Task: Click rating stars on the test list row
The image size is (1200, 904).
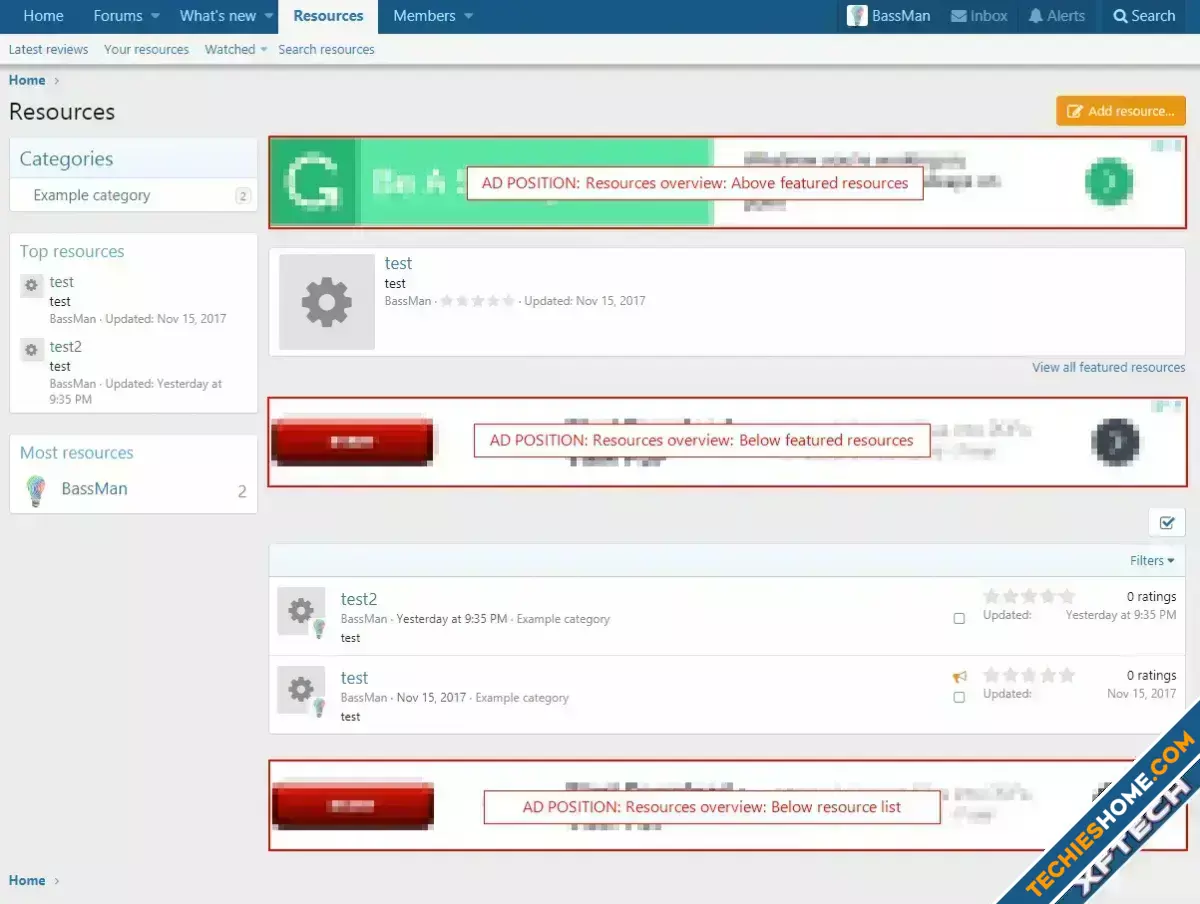Action: [1029, 675]
